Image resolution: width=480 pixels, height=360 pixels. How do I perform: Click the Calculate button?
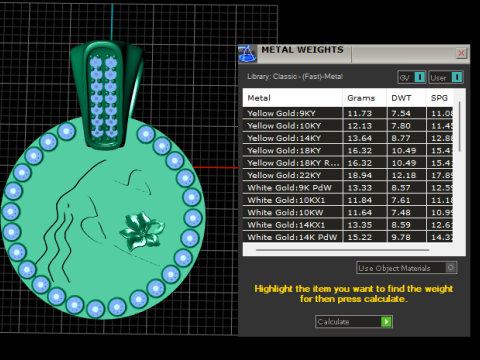click(354, 322)
